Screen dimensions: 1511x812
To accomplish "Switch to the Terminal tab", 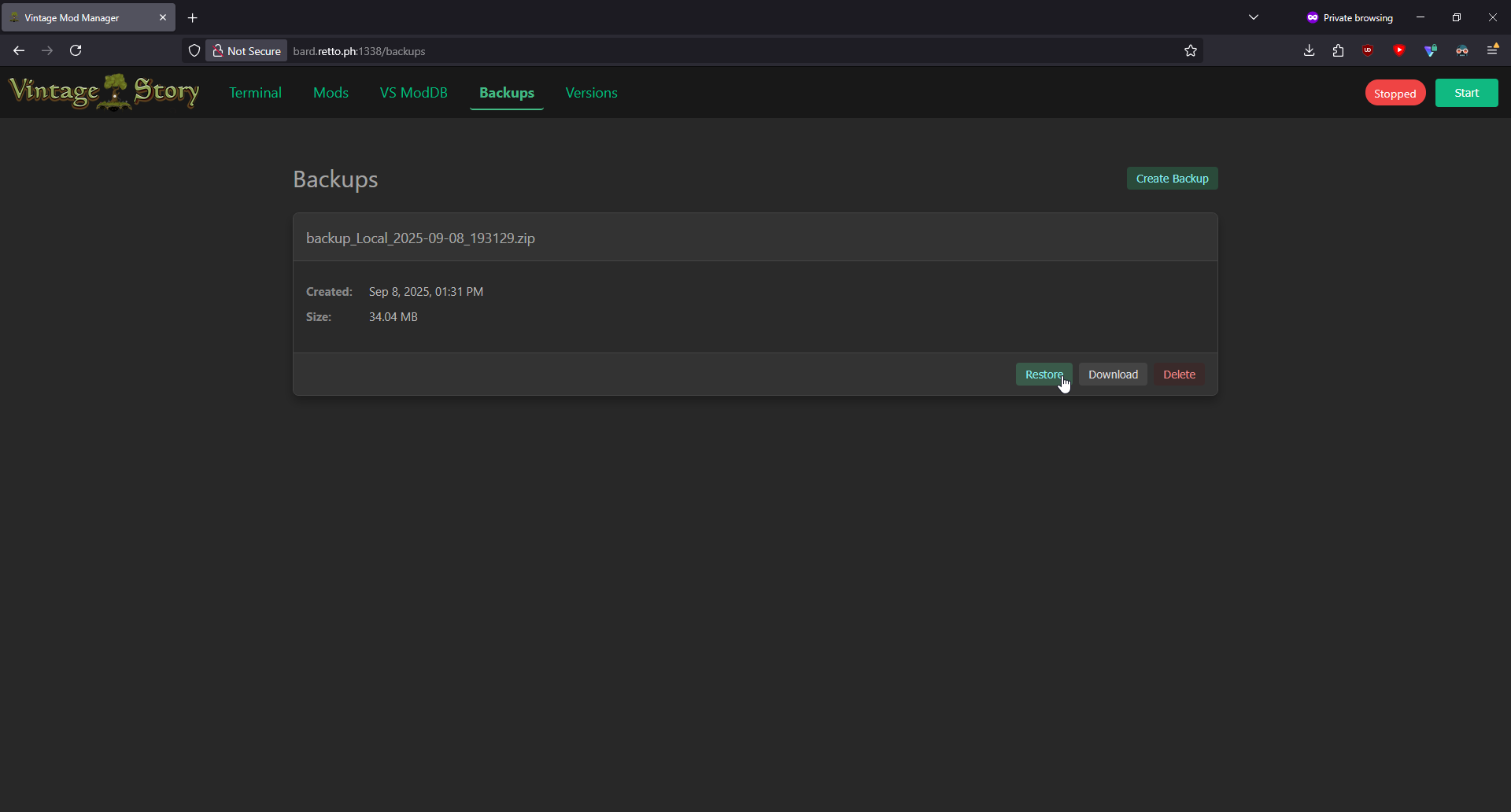I will pos(255,93).
